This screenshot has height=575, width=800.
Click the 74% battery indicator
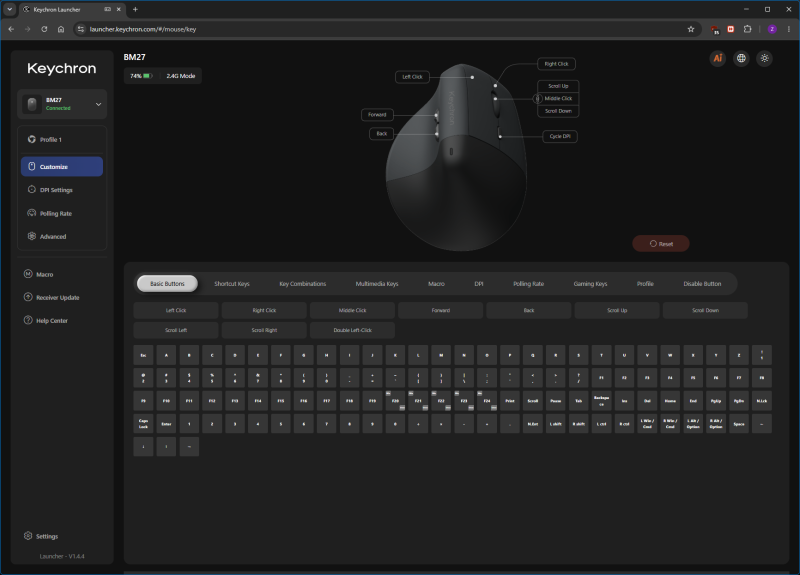pyautogui.click(x=141, y=76)
